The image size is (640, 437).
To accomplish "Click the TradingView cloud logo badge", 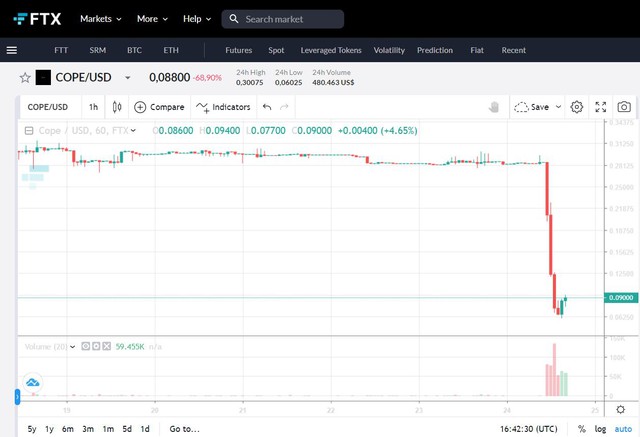I will pos(33,382).
